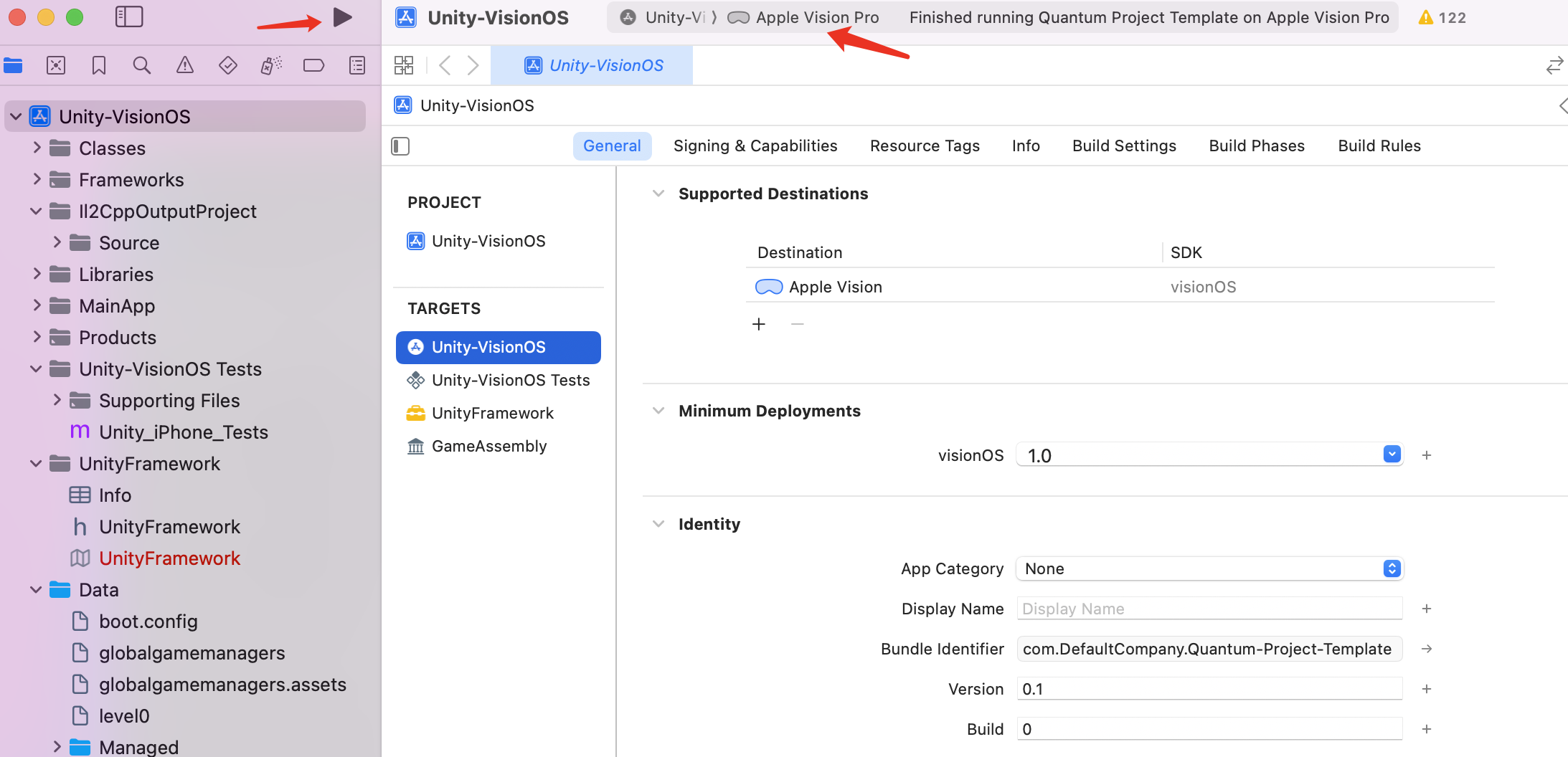Open the General tab
This screenshot has height=757, width=1568.
pos(612,146)
